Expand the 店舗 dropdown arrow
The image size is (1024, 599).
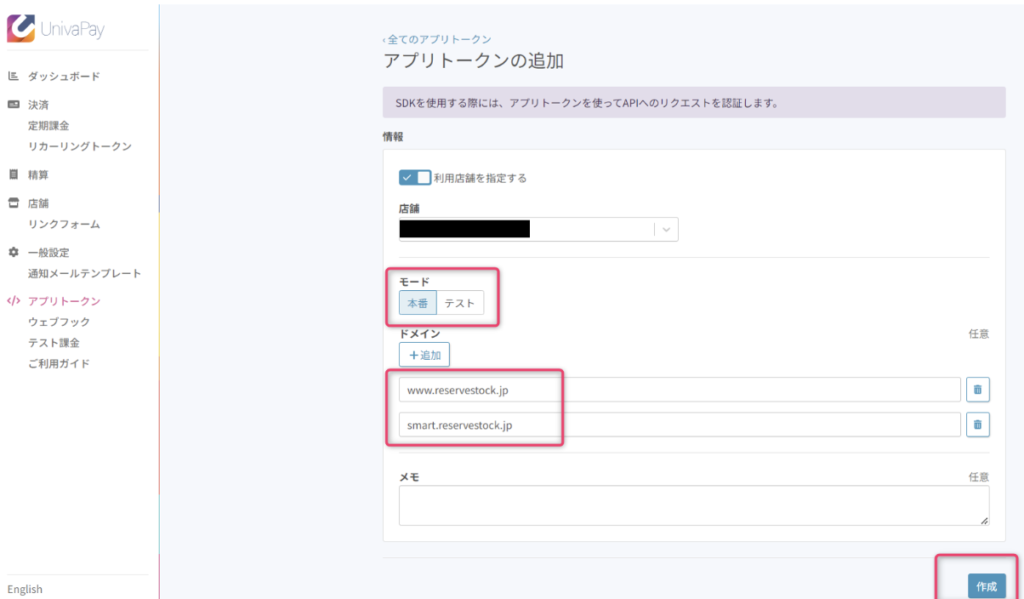click(x=667, y=230)
